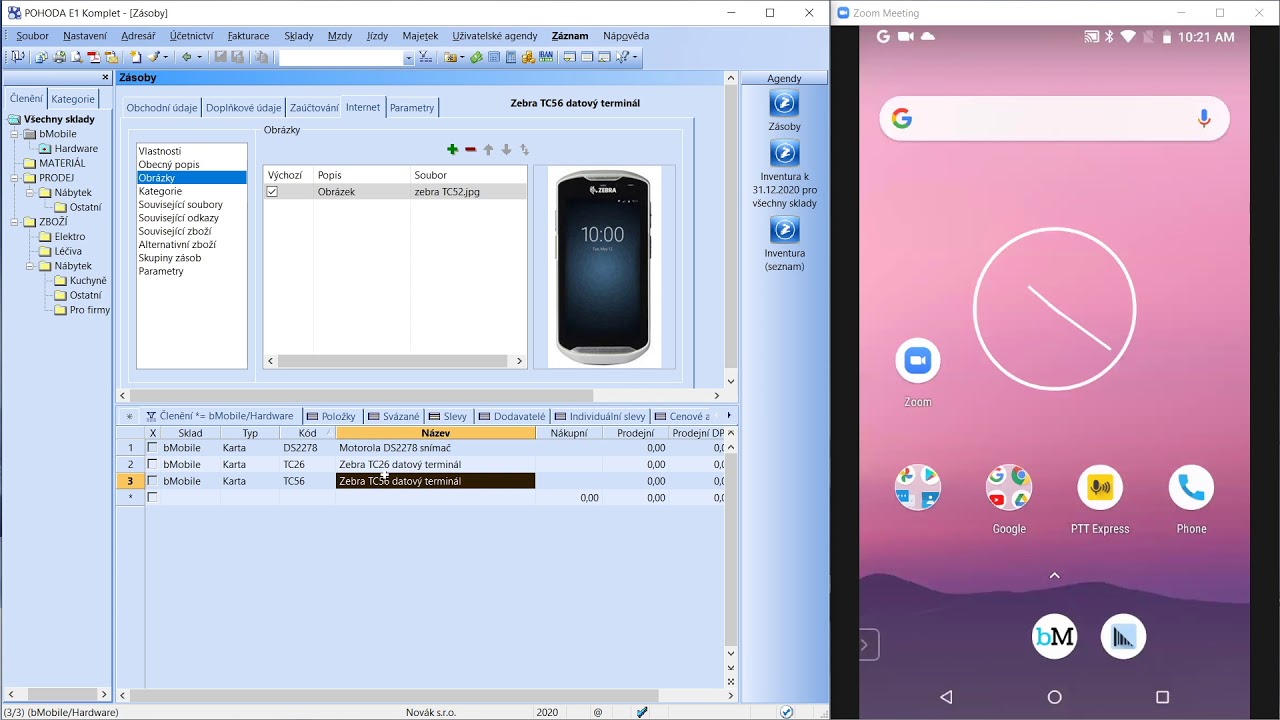Viewport: 1280px width, 720px height.
Task: Toggle the Výchozí checkbox for zebra TC52.jpg
Action: [272, 191]
